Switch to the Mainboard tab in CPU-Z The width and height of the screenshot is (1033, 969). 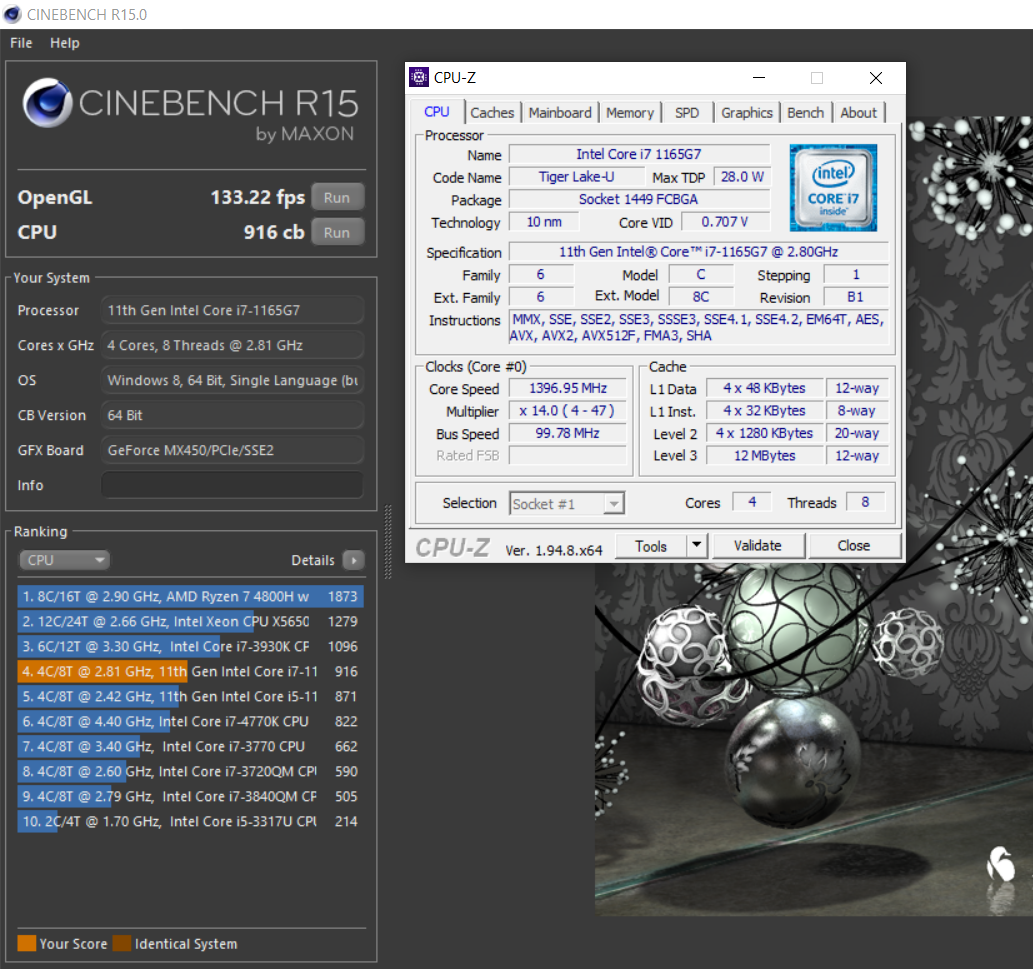[x=560, y=113]
